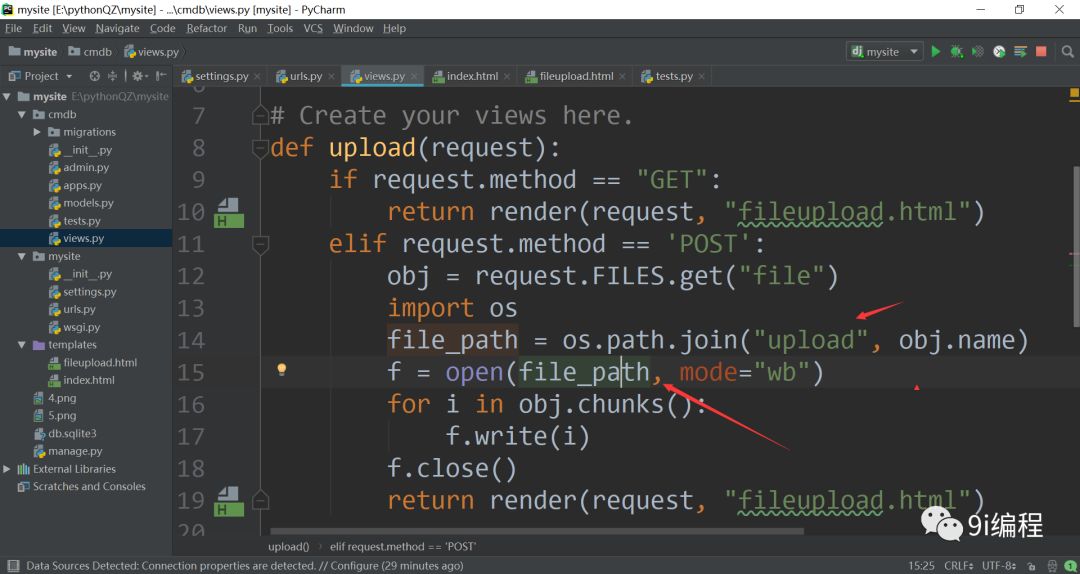Open the Refactor menu

207,28
